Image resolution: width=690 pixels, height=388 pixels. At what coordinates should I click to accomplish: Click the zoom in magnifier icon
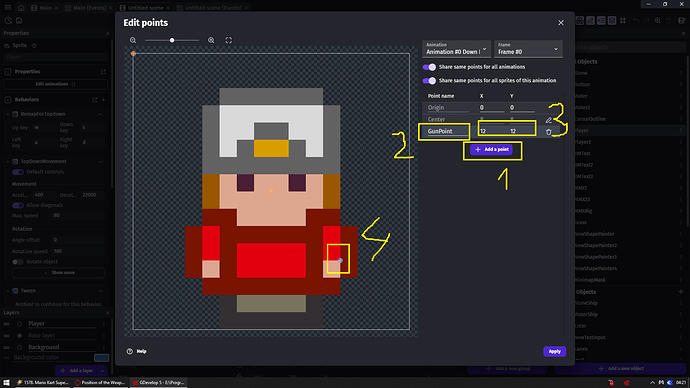(211, 40)
